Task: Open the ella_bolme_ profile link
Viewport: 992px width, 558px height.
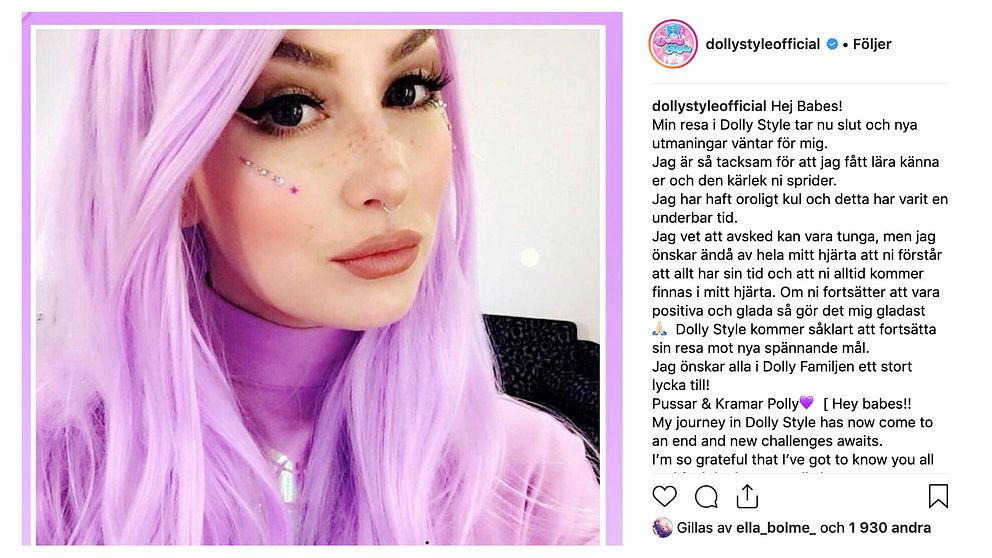Action: tap(776, 528)
